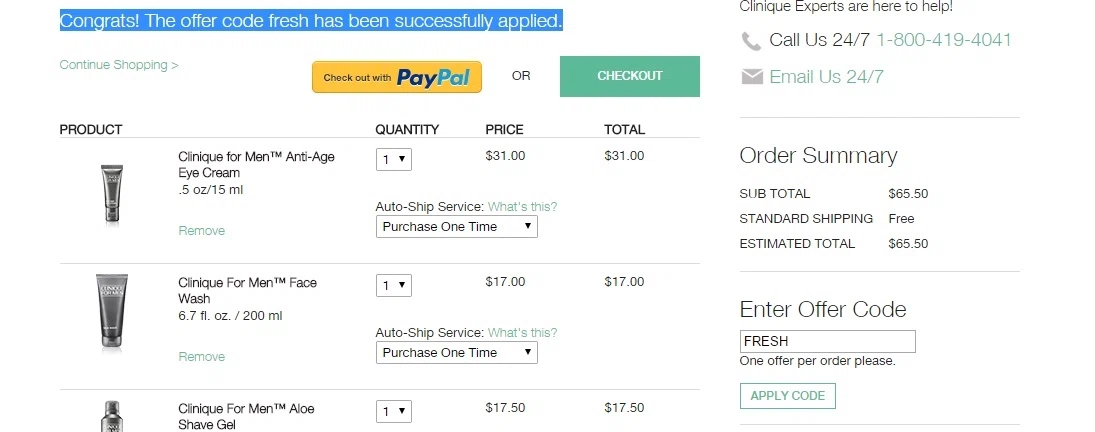Screen dimensions: 1095x432
Task: Click the APPLY CODE button
Action: click(x=788, y=396)
